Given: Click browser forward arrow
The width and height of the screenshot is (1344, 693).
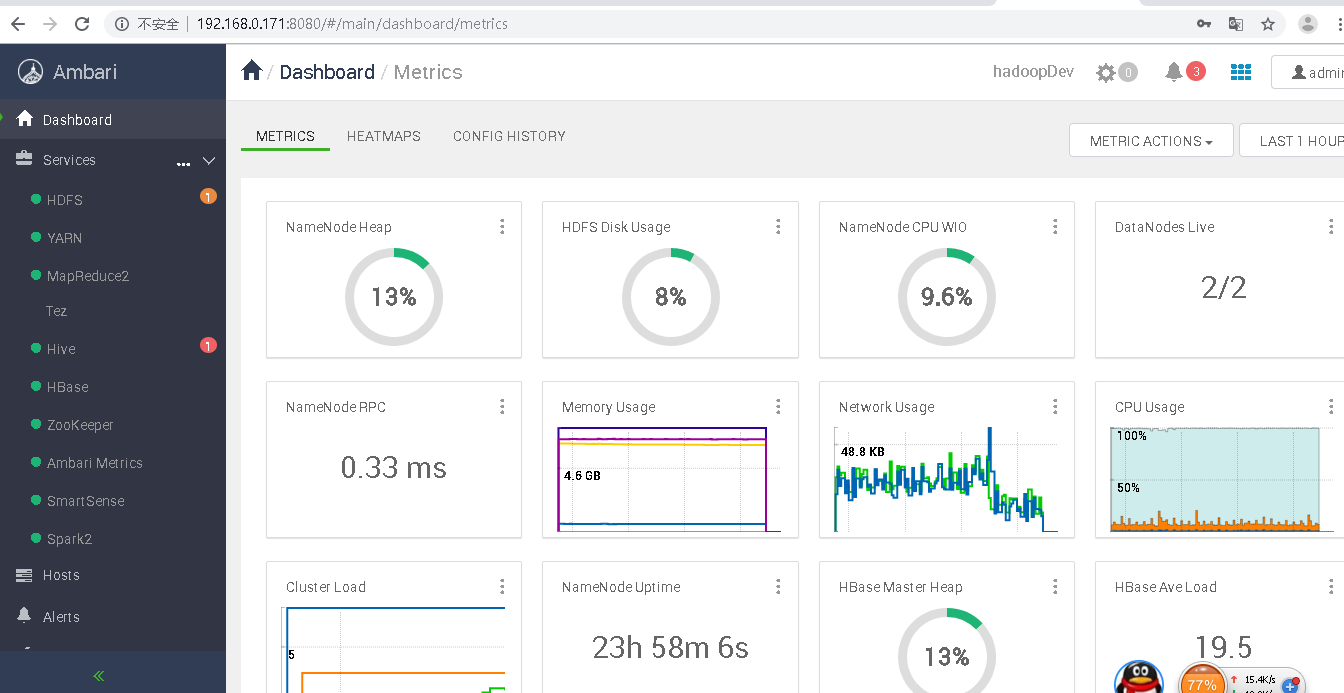Looking at the screenshot, I should pos(50,23).
